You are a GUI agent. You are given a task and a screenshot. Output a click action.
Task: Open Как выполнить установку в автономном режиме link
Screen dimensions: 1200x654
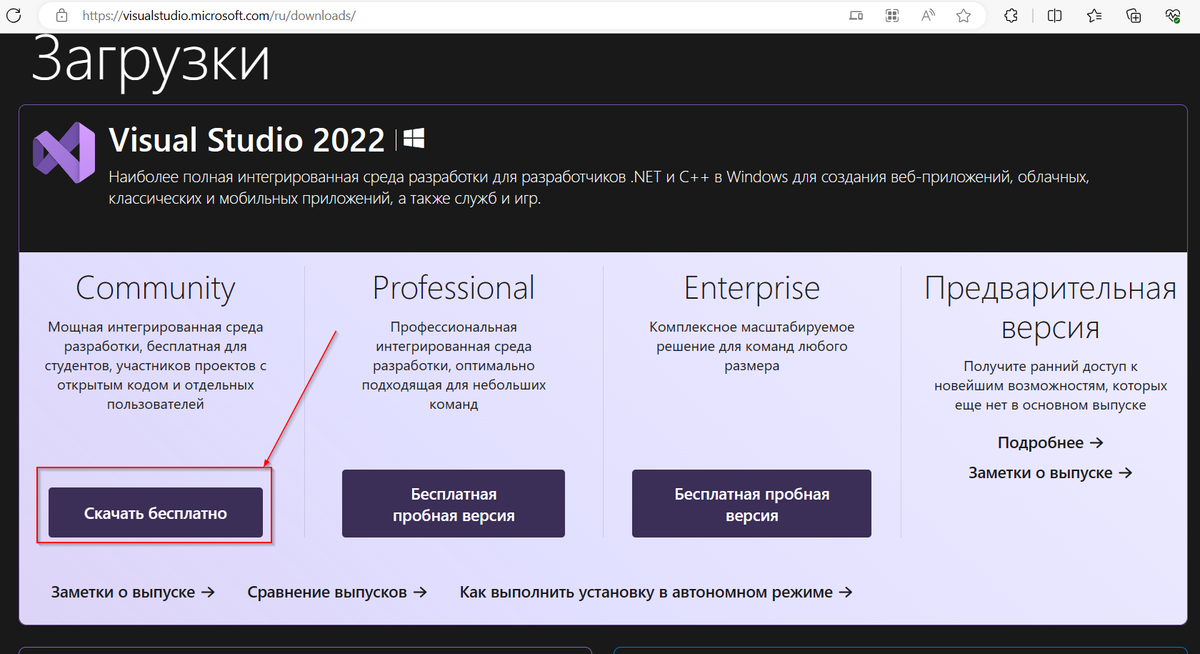(656, 592)
